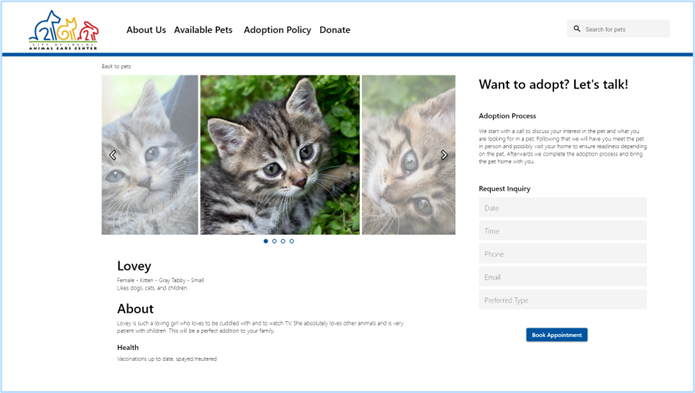
Task: Select the second carousel dot
Action: point(274,241)
